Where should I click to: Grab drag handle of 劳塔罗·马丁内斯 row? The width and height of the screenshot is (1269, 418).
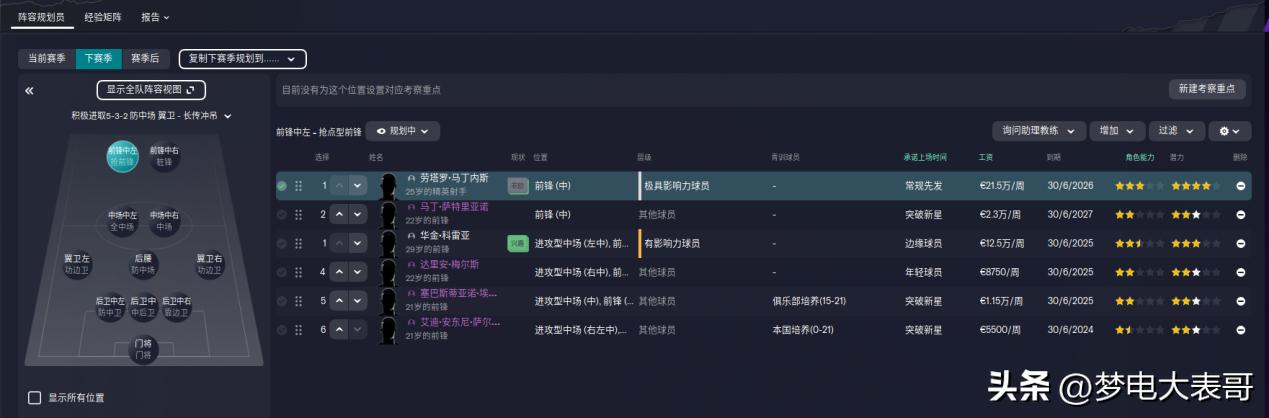point(298,186)
